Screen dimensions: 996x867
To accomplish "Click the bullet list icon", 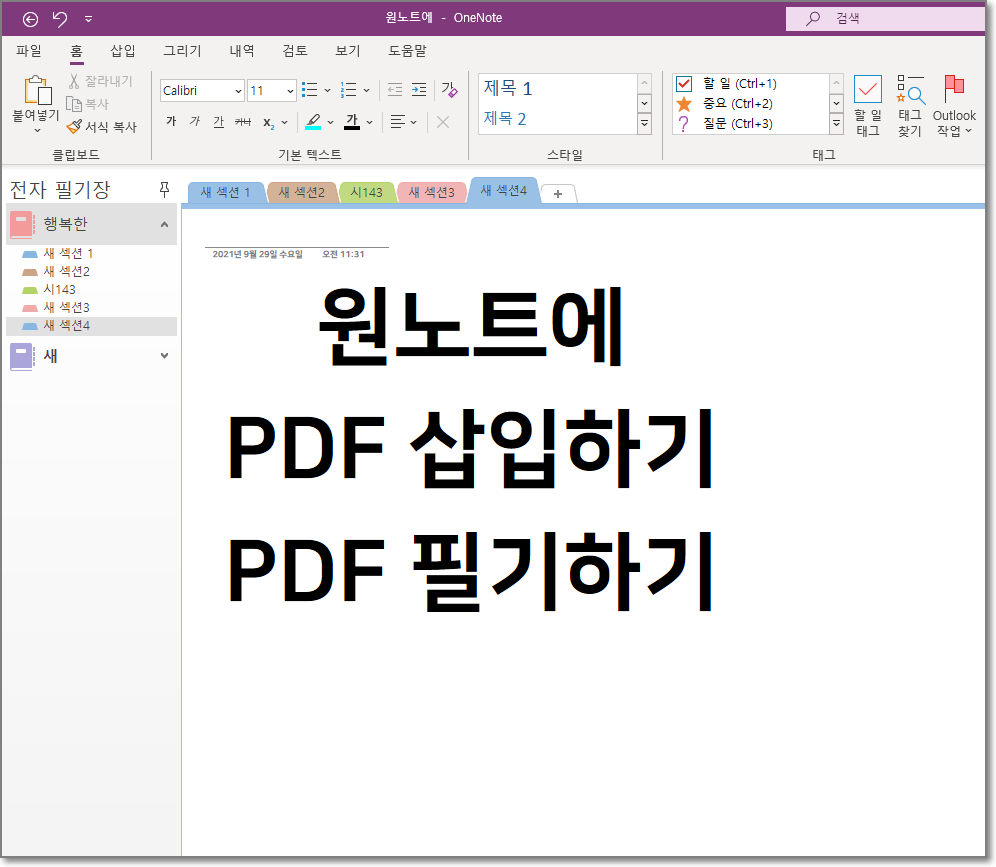I will [x=309, y=90].
